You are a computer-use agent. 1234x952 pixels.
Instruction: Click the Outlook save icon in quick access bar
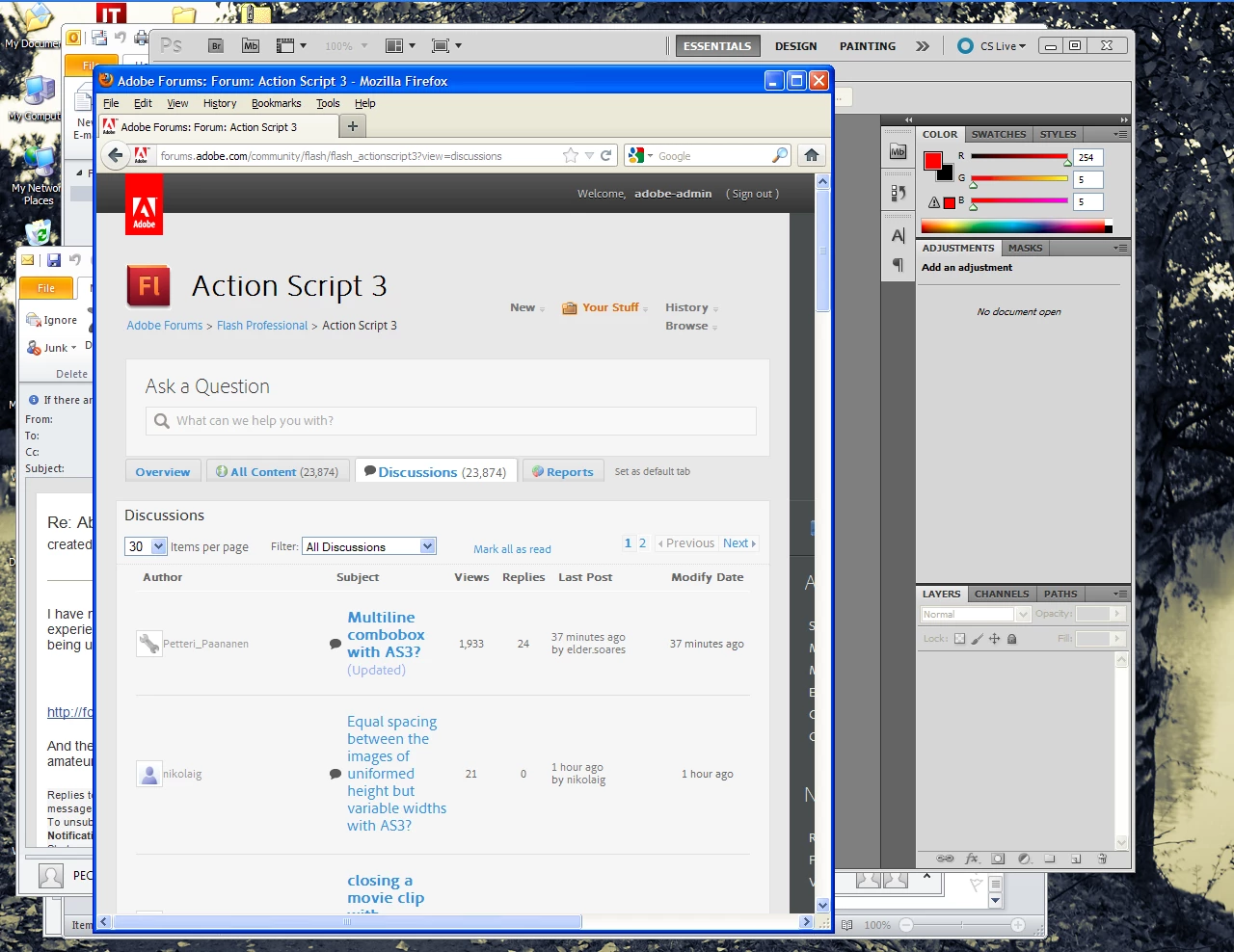[54, 260]
